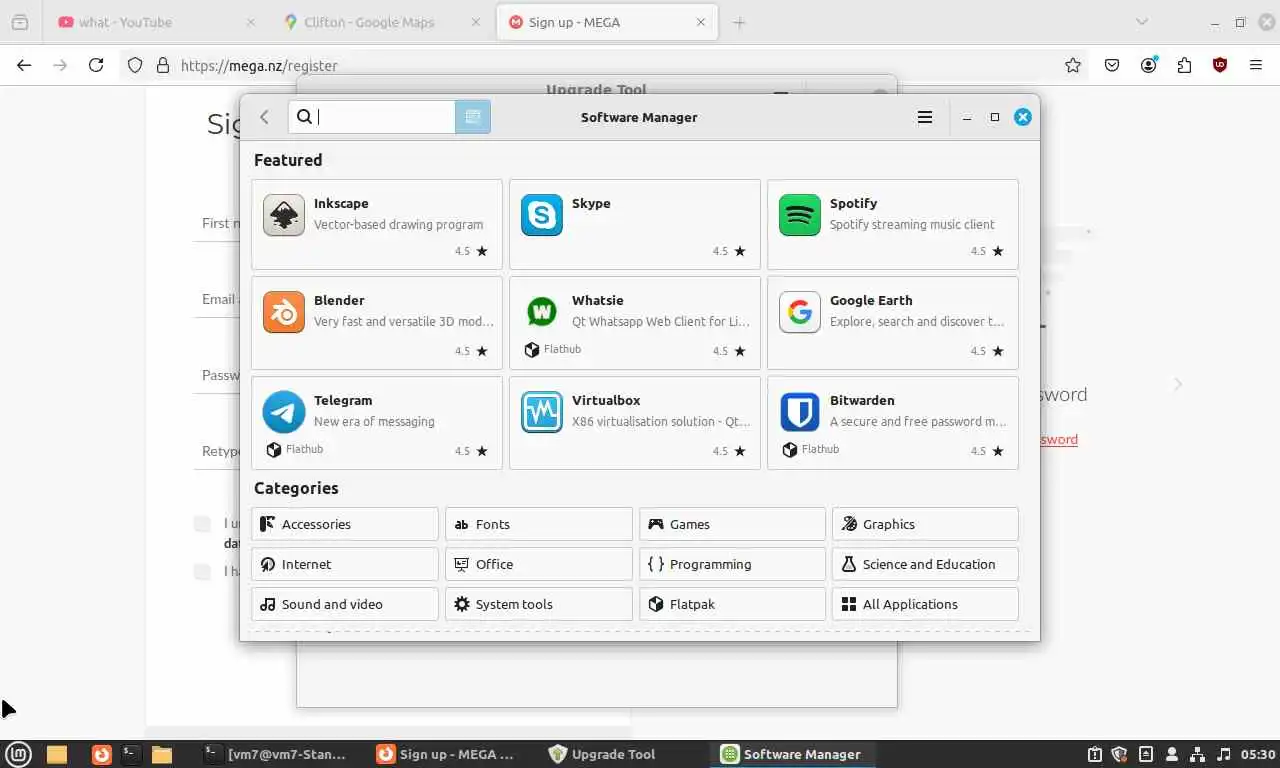Open the uBlock Origin extension icon
The width and height of the screenshot is (1280, 768).
coord(1220,65)
